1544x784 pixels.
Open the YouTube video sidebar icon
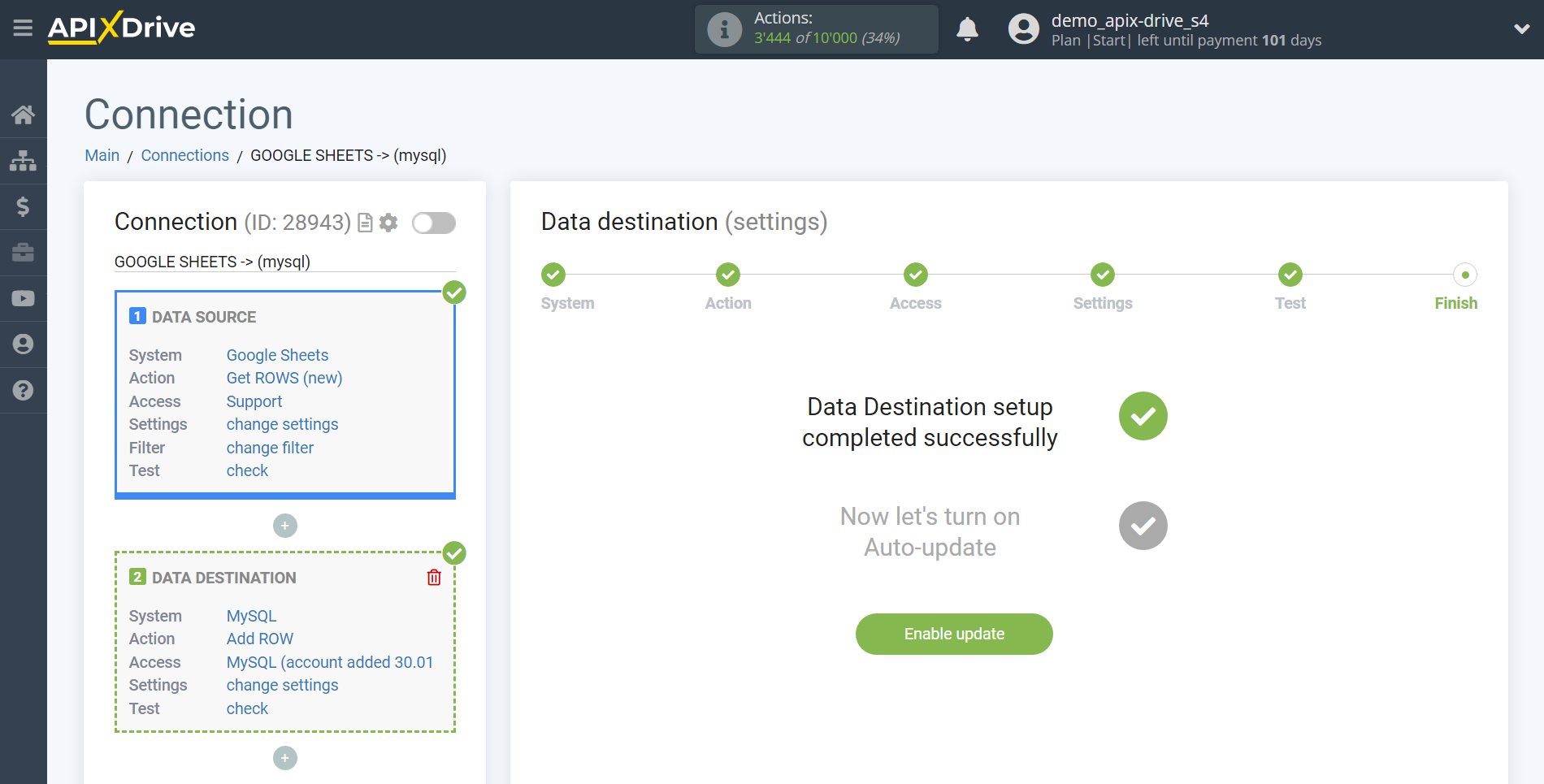[23, 298]
